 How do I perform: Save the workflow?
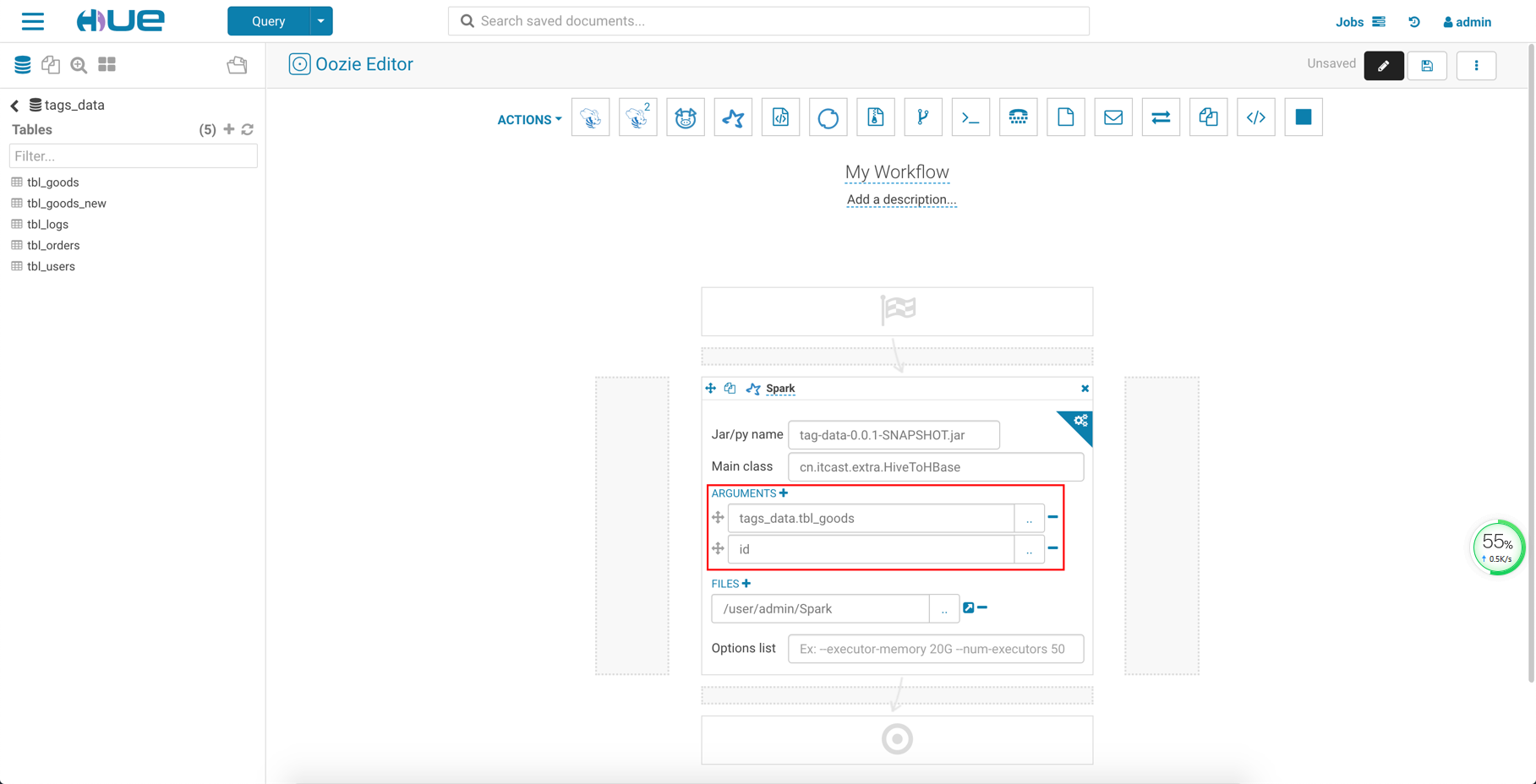[x=1427, y=65]
